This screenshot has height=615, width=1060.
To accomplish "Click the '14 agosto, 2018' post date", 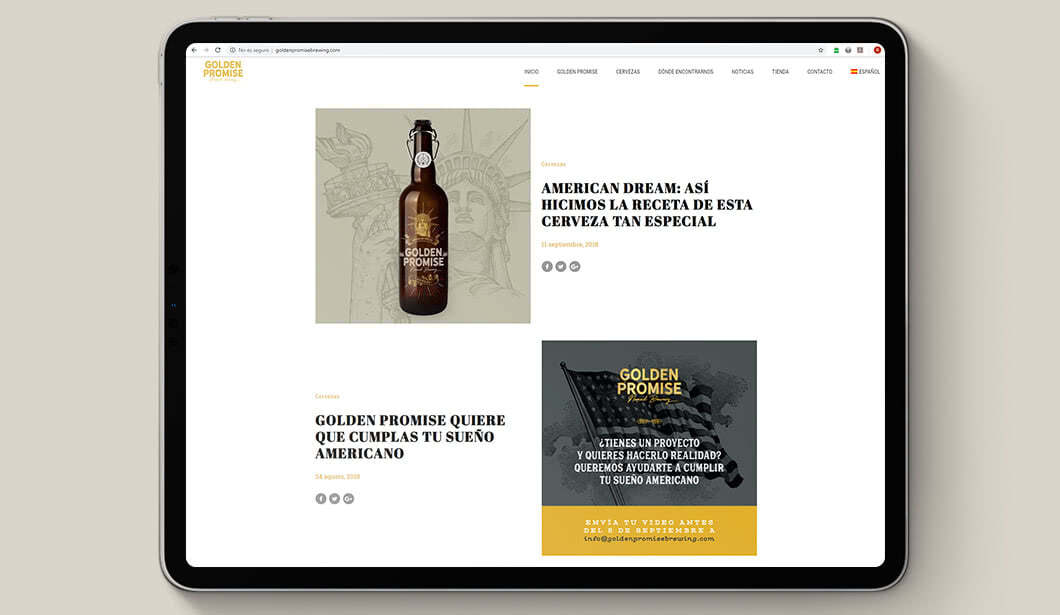I will pyautogui.click(x=337, y=476).
